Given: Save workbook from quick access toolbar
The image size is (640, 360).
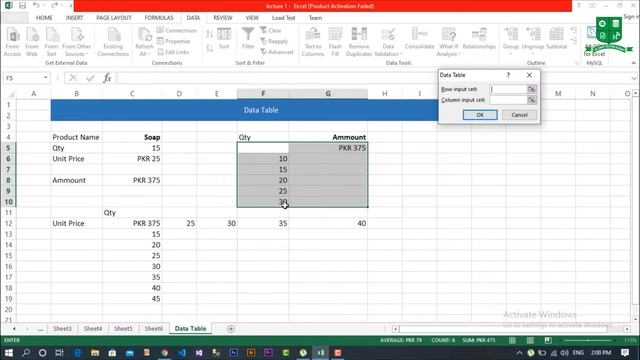Looking at the screenshot, I should tap(22, 6).
